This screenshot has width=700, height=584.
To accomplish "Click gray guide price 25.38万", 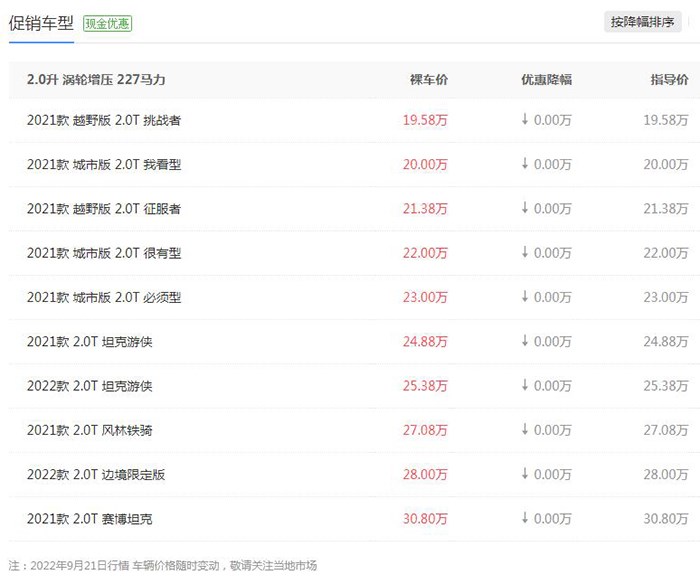I will 666,386.
